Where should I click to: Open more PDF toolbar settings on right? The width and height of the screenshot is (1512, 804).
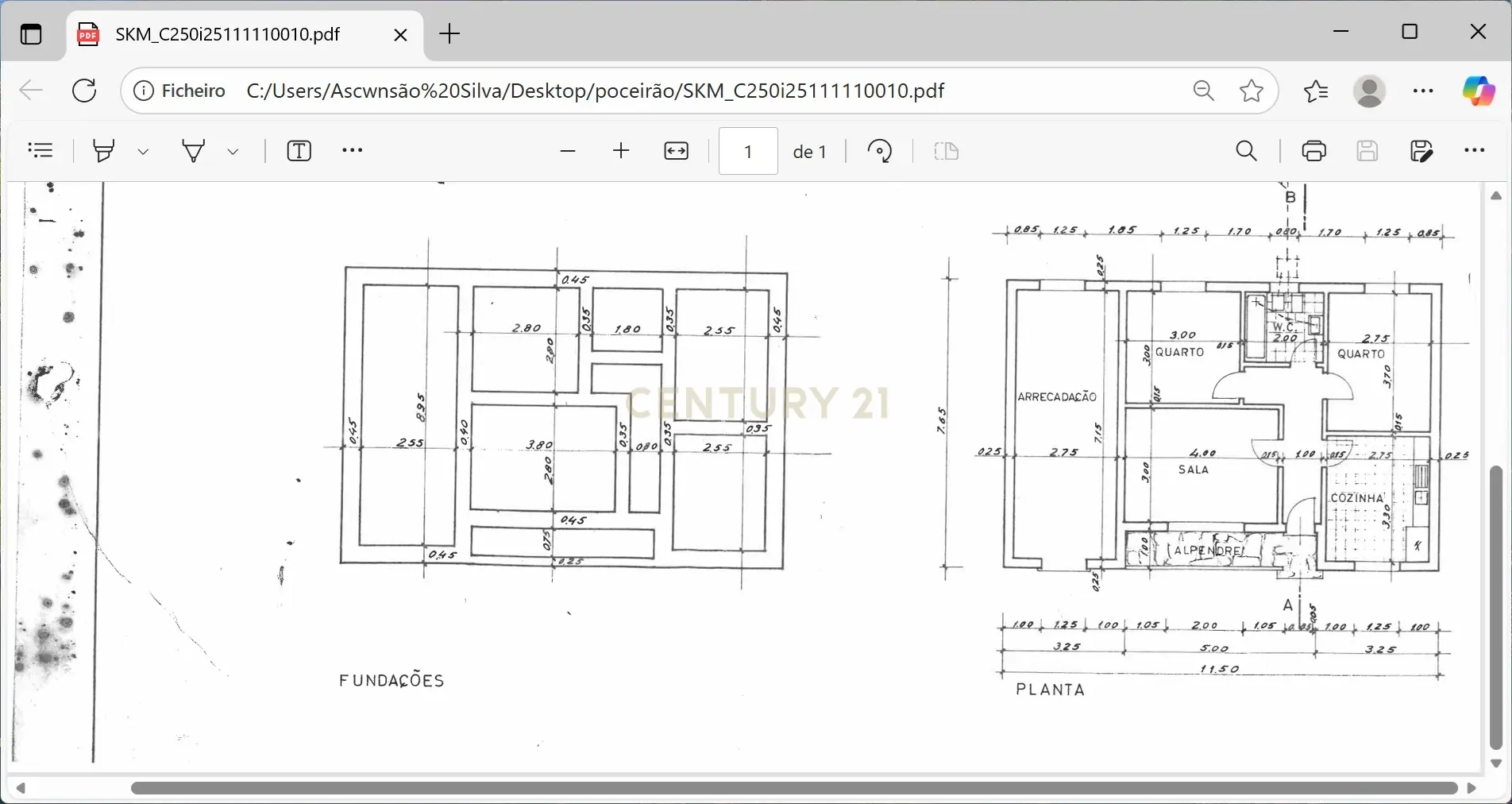[1474, 151]
